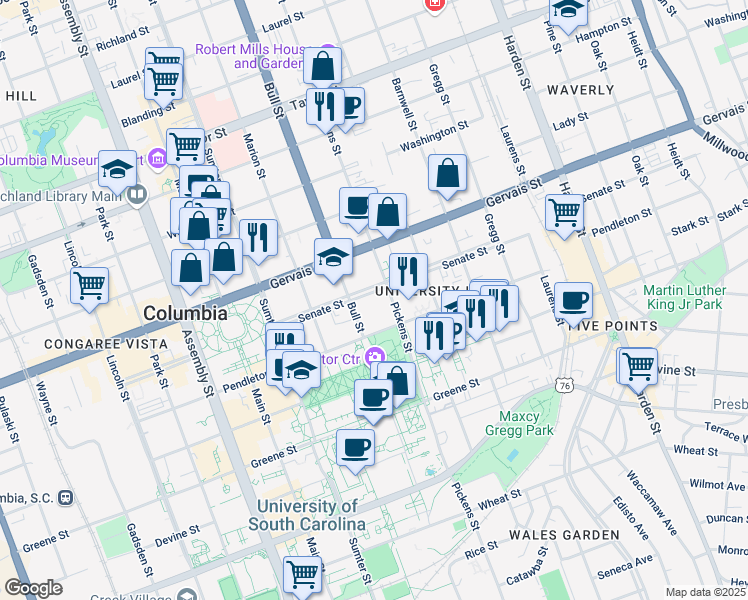Click the Harden St label near Waverly

(x=517, y=62)
